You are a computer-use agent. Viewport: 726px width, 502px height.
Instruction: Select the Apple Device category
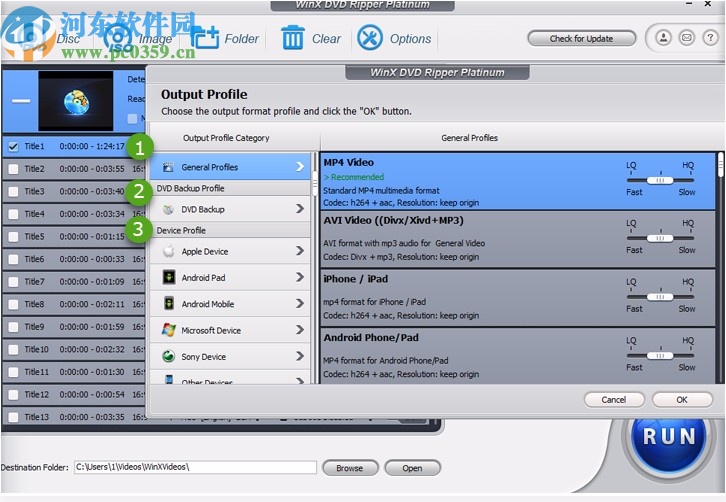pyautogui.click(x=230, y=251)
